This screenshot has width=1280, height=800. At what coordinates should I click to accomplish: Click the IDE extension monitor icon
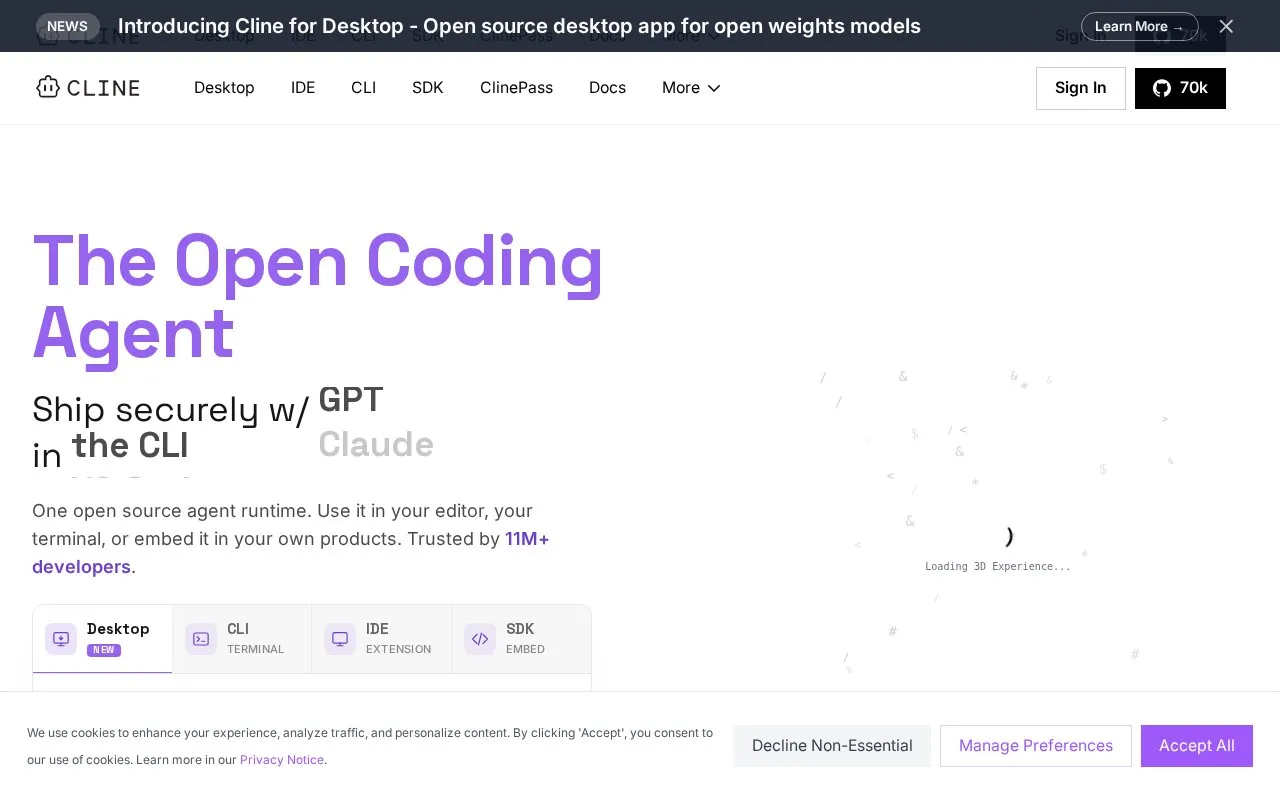[x=340, y=639]
